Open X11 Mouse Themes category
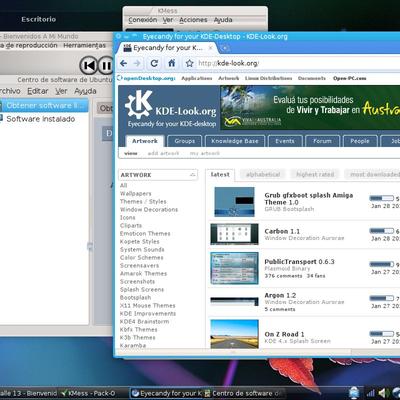This screenshot has width=400, height=400. tap(148, 306)
